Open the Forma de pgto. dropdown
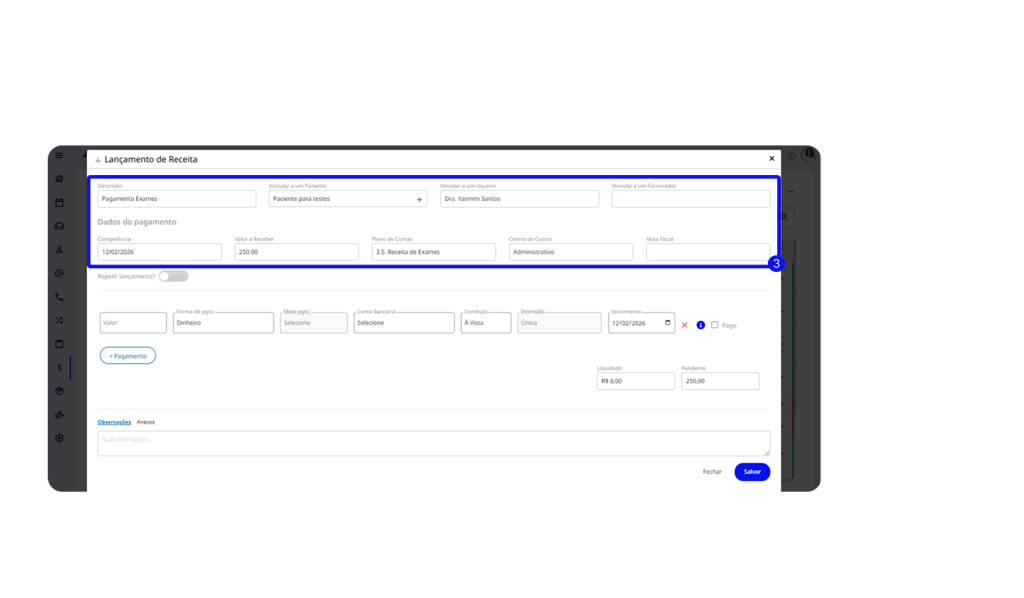Image resolution: width=1024 pixels, height=598 pixels. coord(223,323)
